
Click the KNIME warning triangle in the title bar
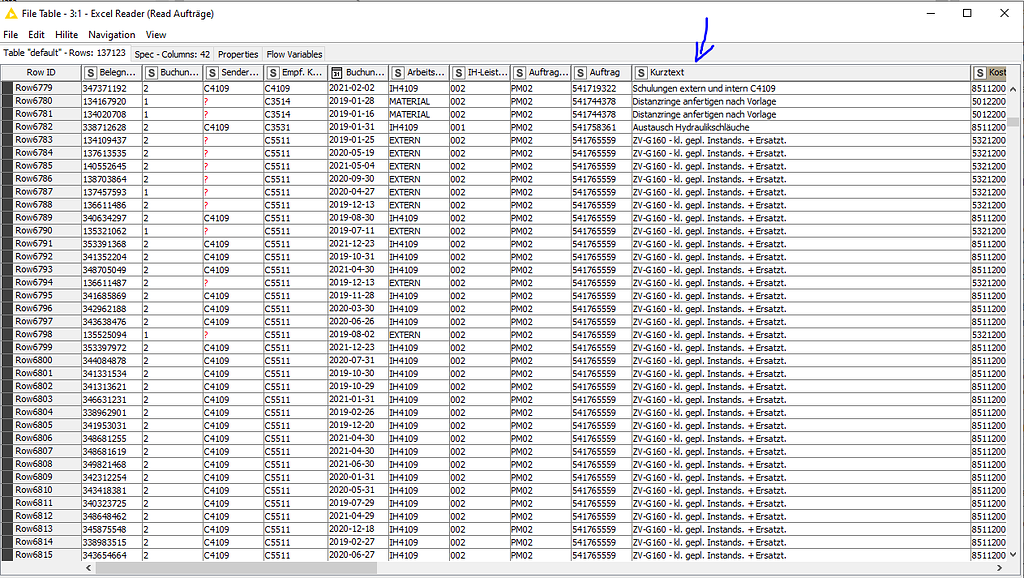click(10, 13)
